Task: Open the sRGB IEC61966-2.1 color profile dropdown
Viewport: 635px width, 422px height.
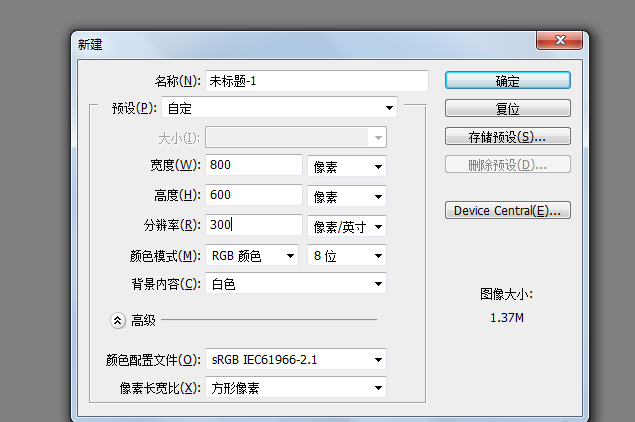Action: (x=296, y=359)
